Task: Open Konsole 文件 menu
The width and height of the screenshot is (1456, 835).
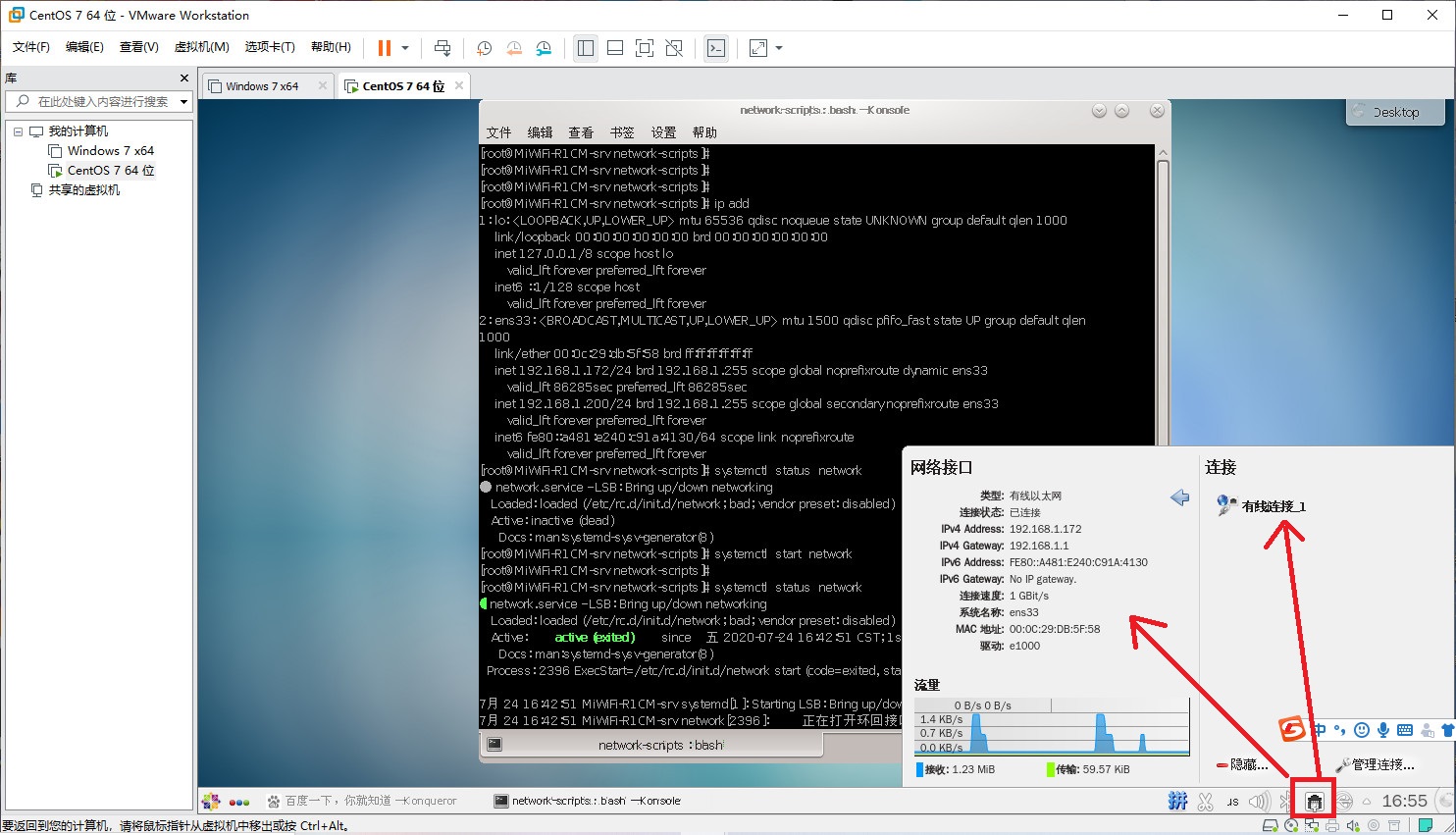Action: (498, 132)
